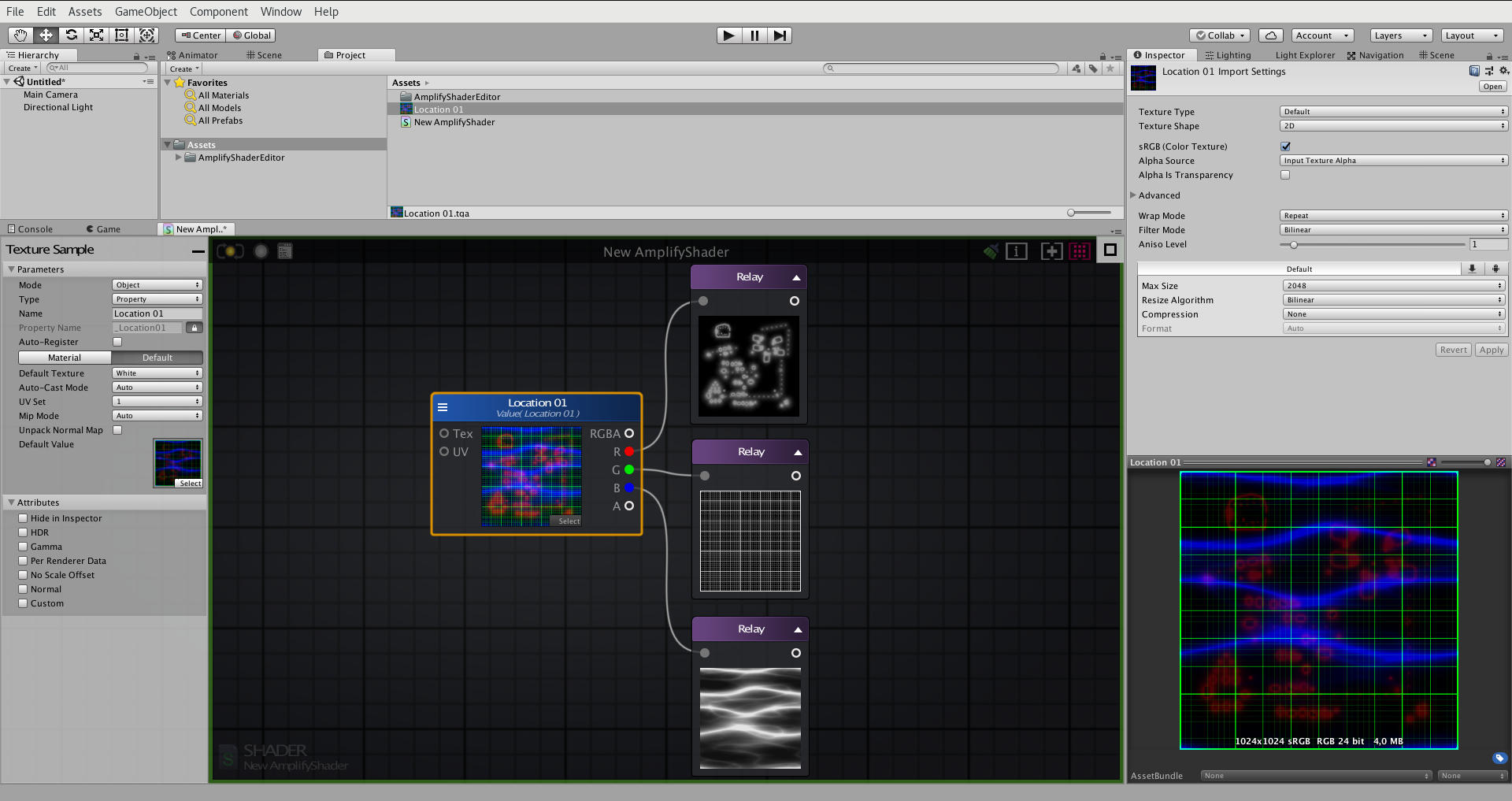This screenshot has height=801, width=1512.
Task: Click the Global orientation toggle button
Action: tap(251, 35)
